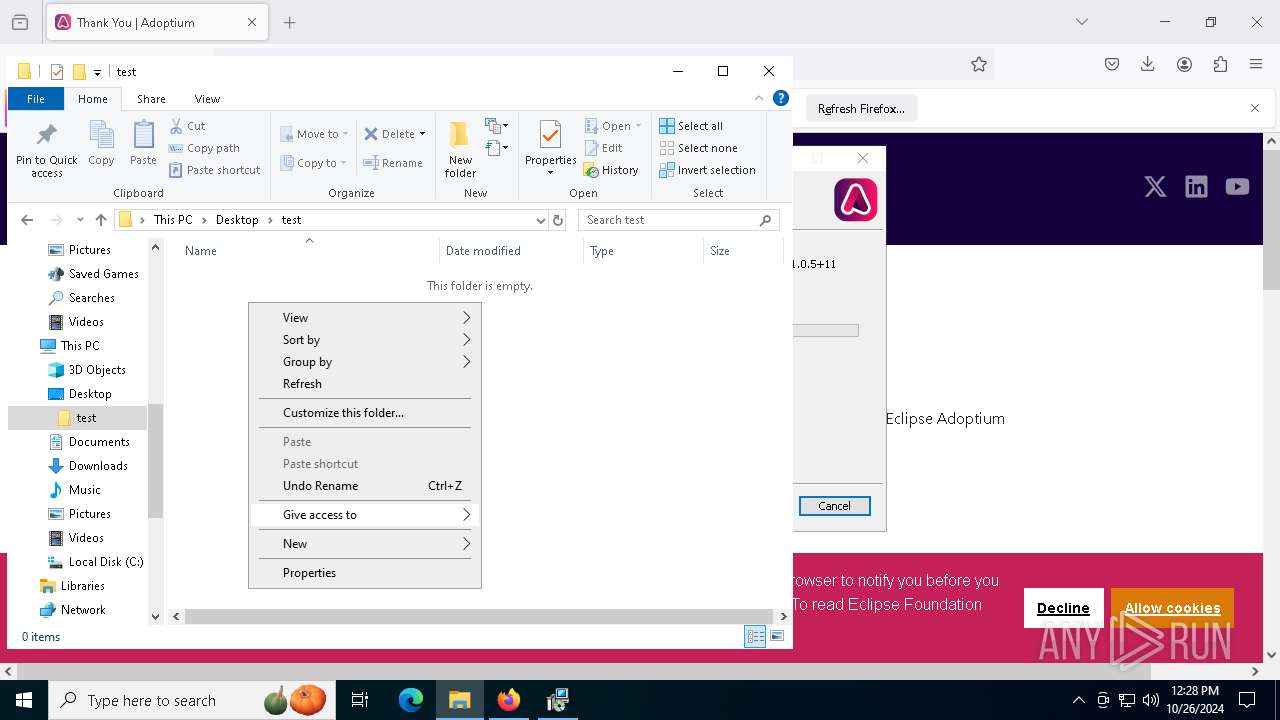Bookmark this page with star icon
1280x720 pixels.
coord(979,64)
